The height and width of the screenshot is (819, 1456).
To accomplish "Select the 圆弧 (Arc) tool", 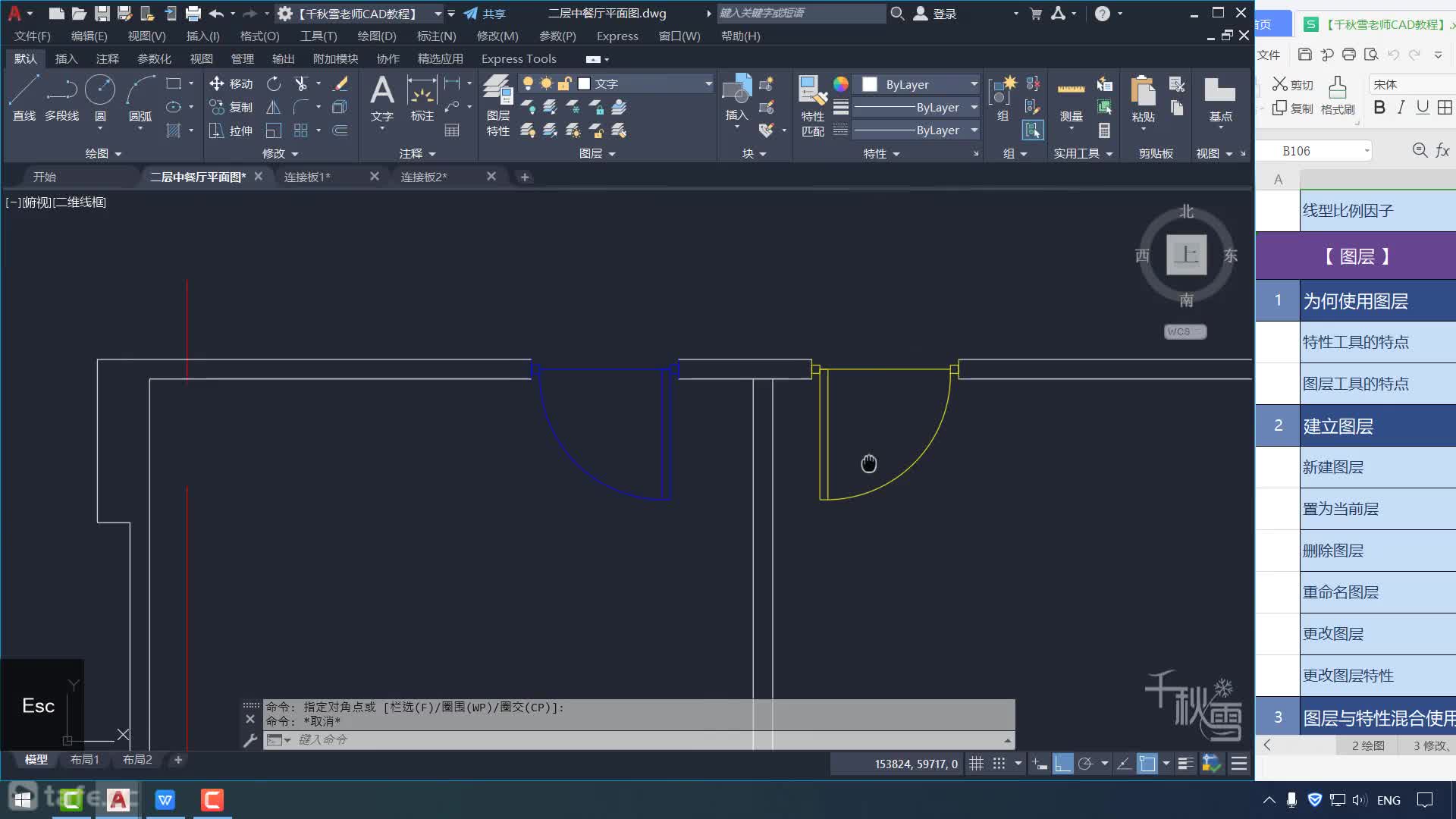I will pyautogui.click(x=140, y=99).
